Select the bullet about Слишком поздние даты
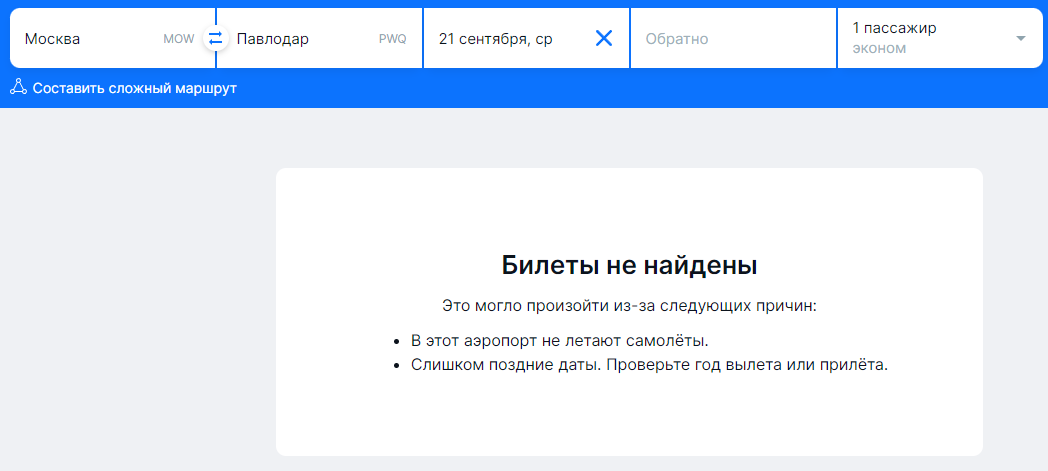Image resolution: width=1048 pixels, height=471 pixels. coord(649,364)
